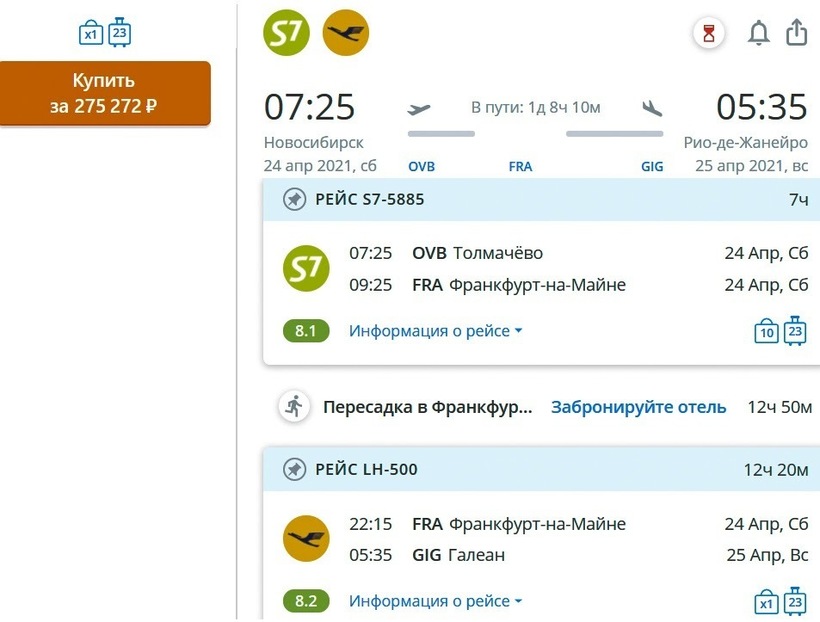Expand flight info for S7-5885
The image size is (820, 622).
tap(436, 331)
